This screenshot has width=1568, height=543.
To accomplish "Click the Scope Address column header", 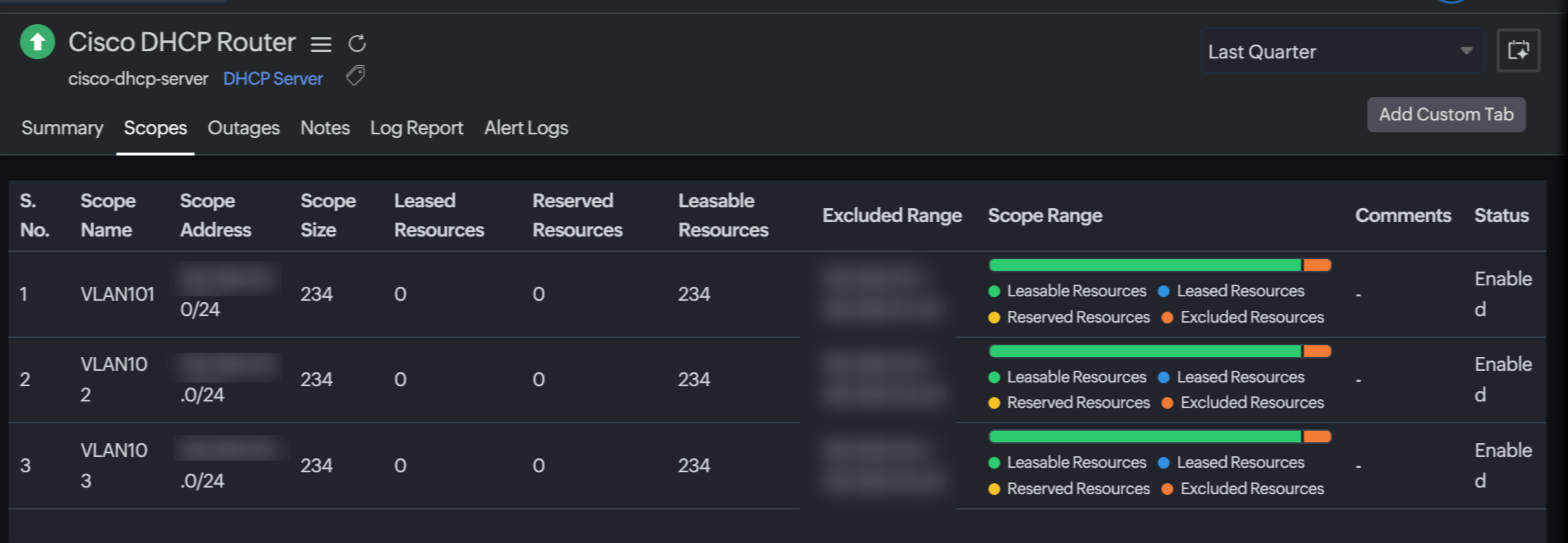I will coord(215,215).
